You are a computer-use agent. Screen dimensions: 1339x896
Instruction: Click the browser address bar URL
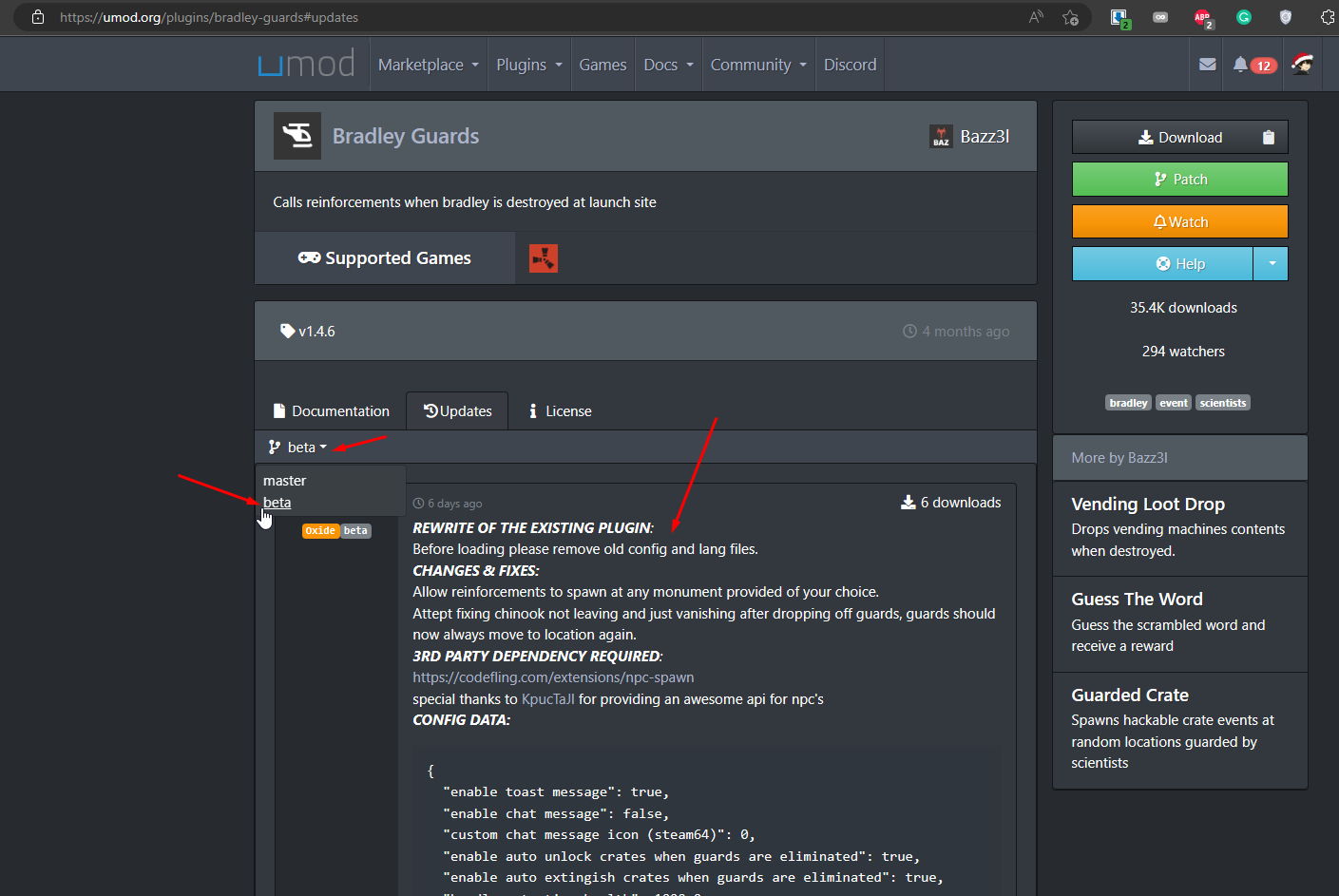(209, 17)
